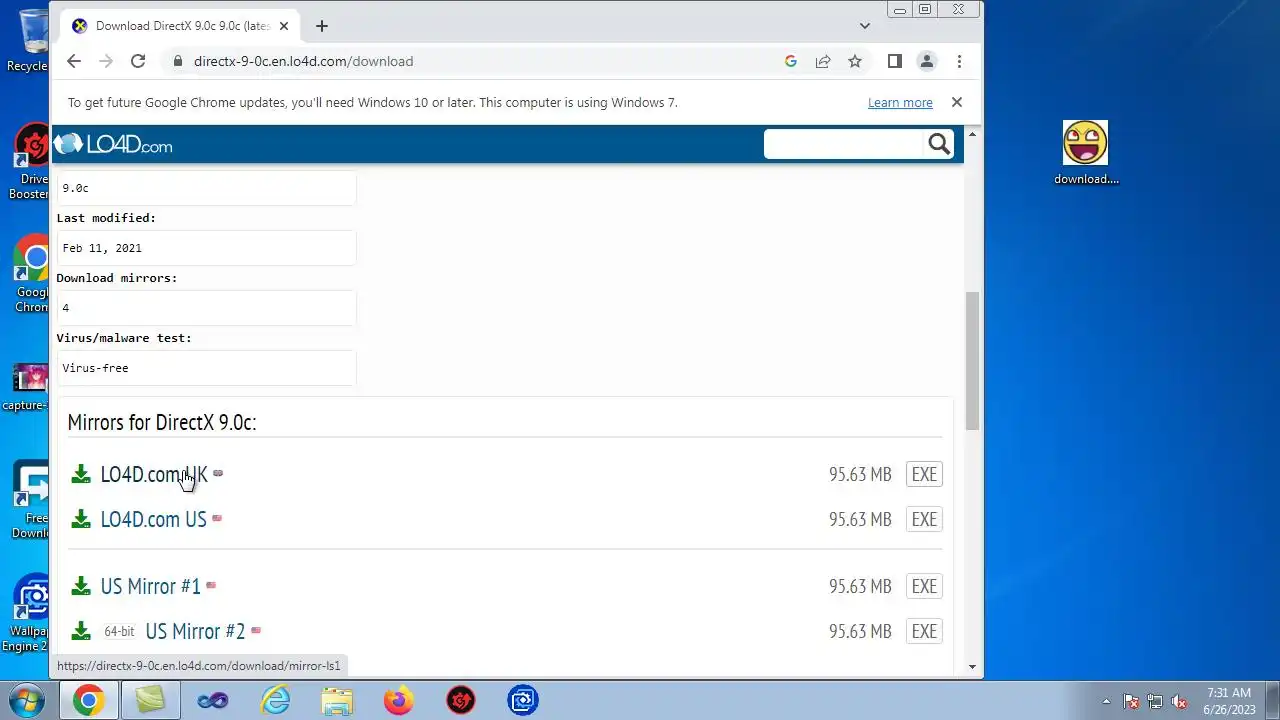This screenshot has height=720, width=1280.
Task: Click the search magnifier on LO4D
Action: [x=938, y=144]
